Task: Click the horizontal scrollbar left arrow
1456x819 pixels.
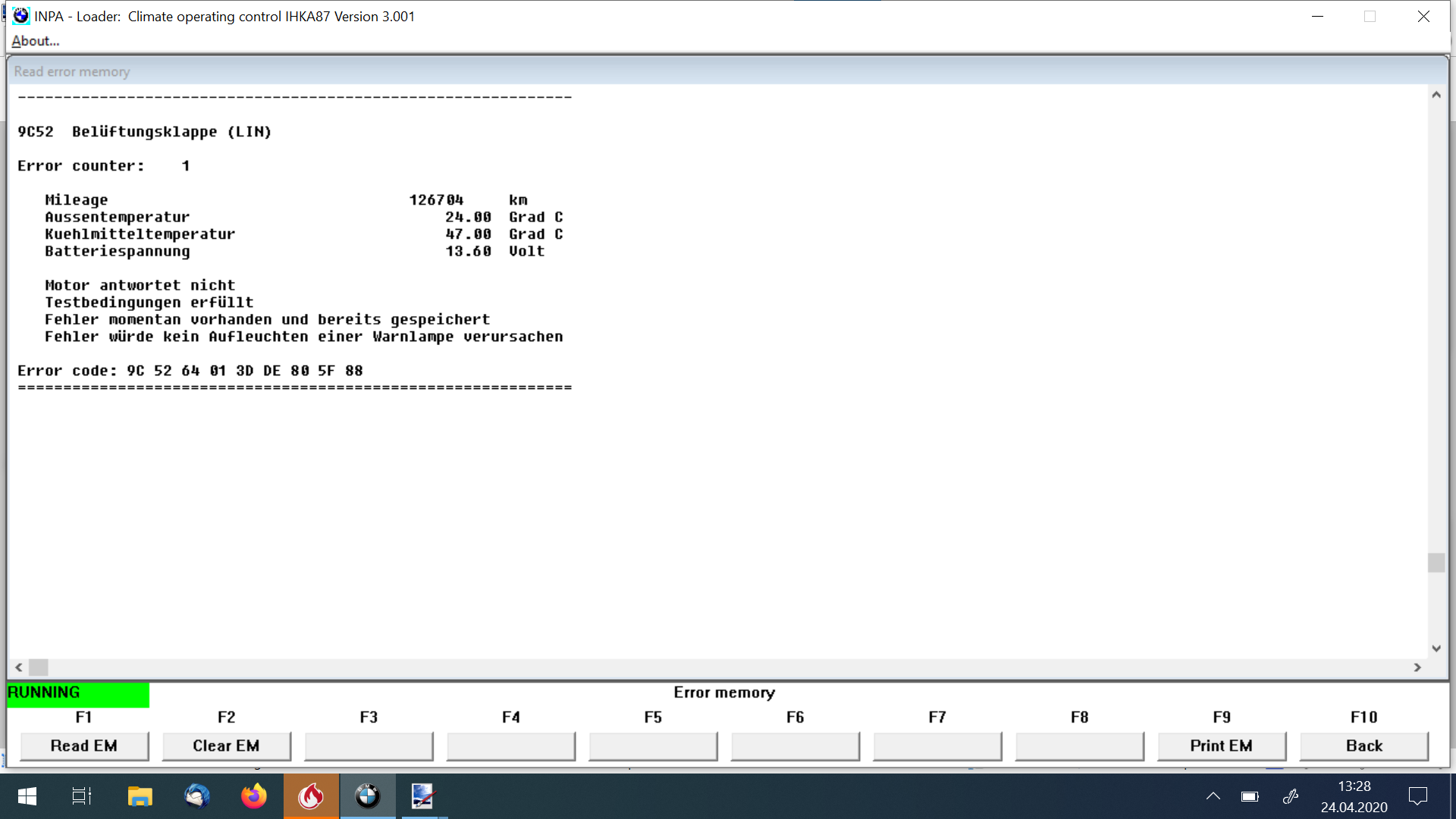Action: coord(19,667)
